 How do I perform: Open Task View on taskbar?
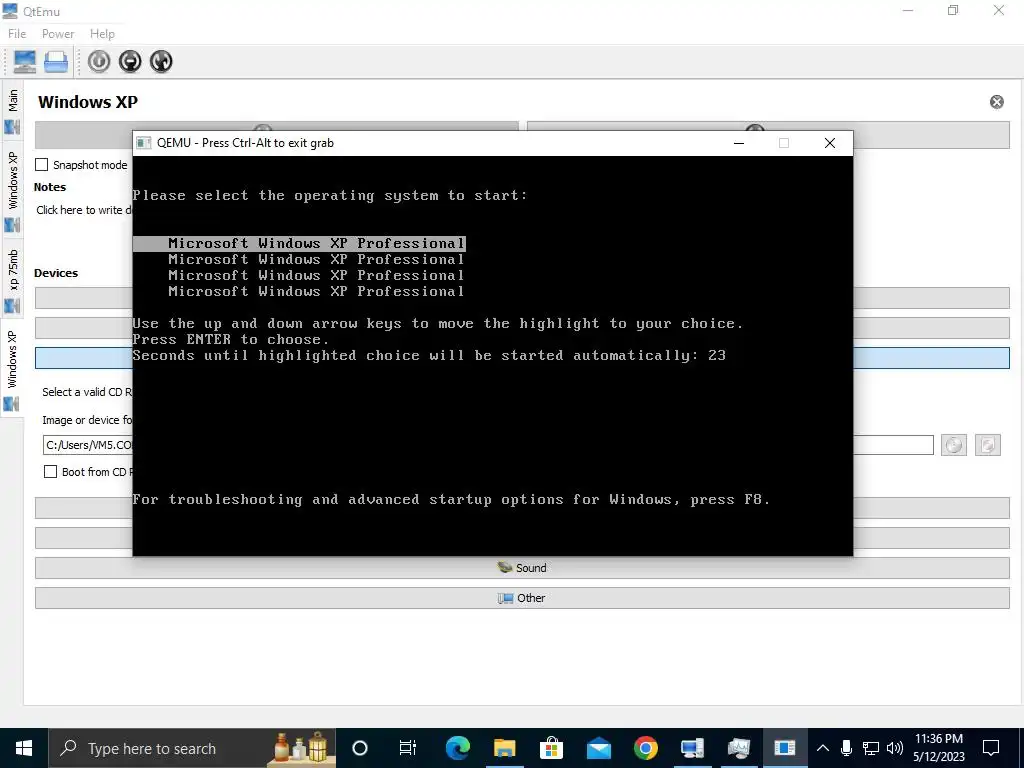(408, 748)
